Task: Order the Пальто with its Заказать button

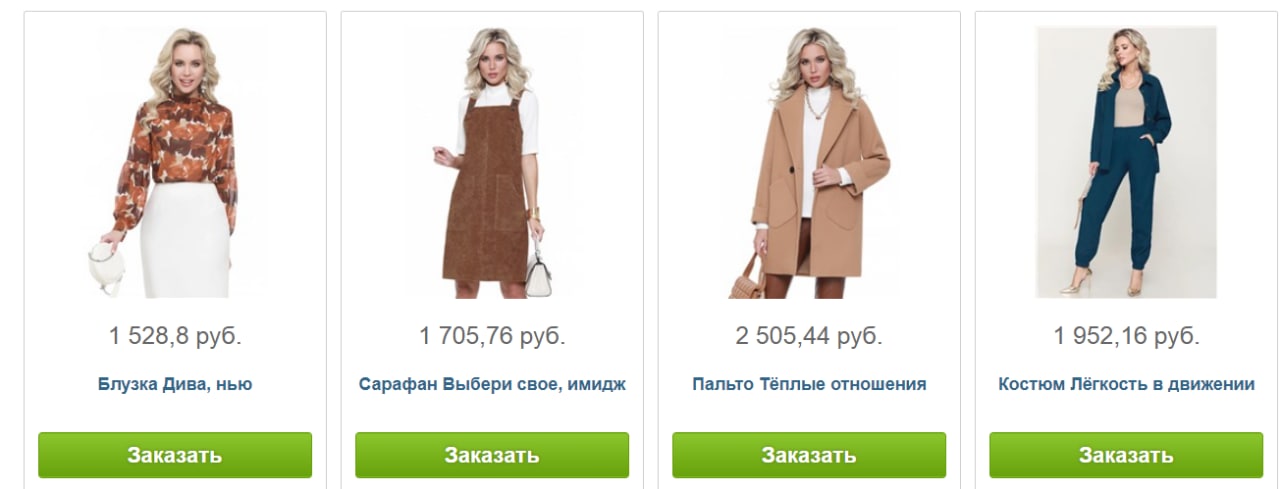Action: [809, 455]
